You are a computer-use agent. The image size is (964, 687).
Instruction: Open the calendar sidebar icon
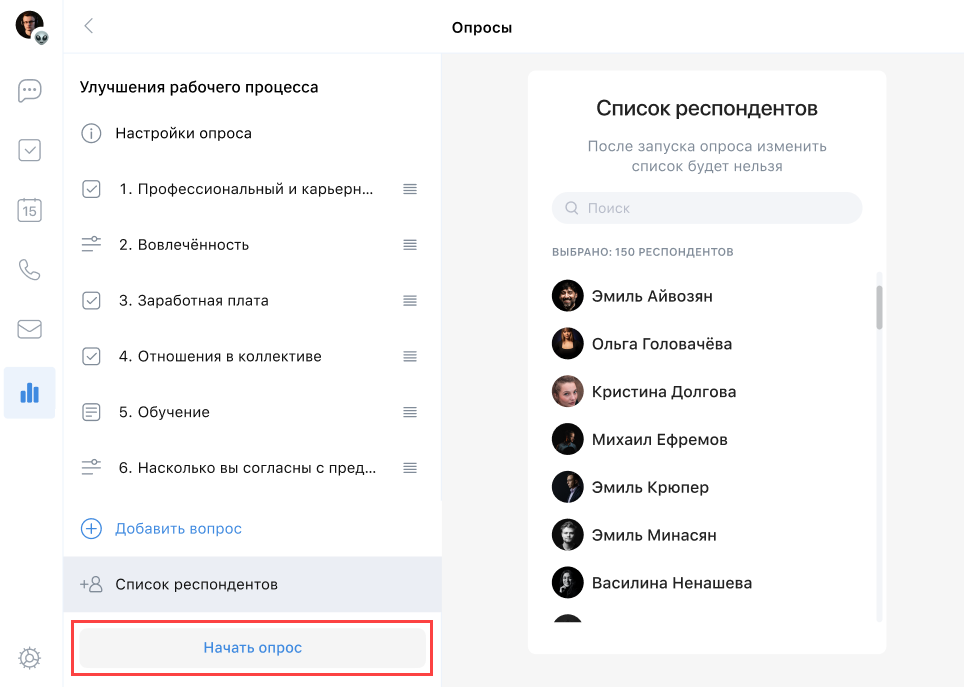pos(30,210)
